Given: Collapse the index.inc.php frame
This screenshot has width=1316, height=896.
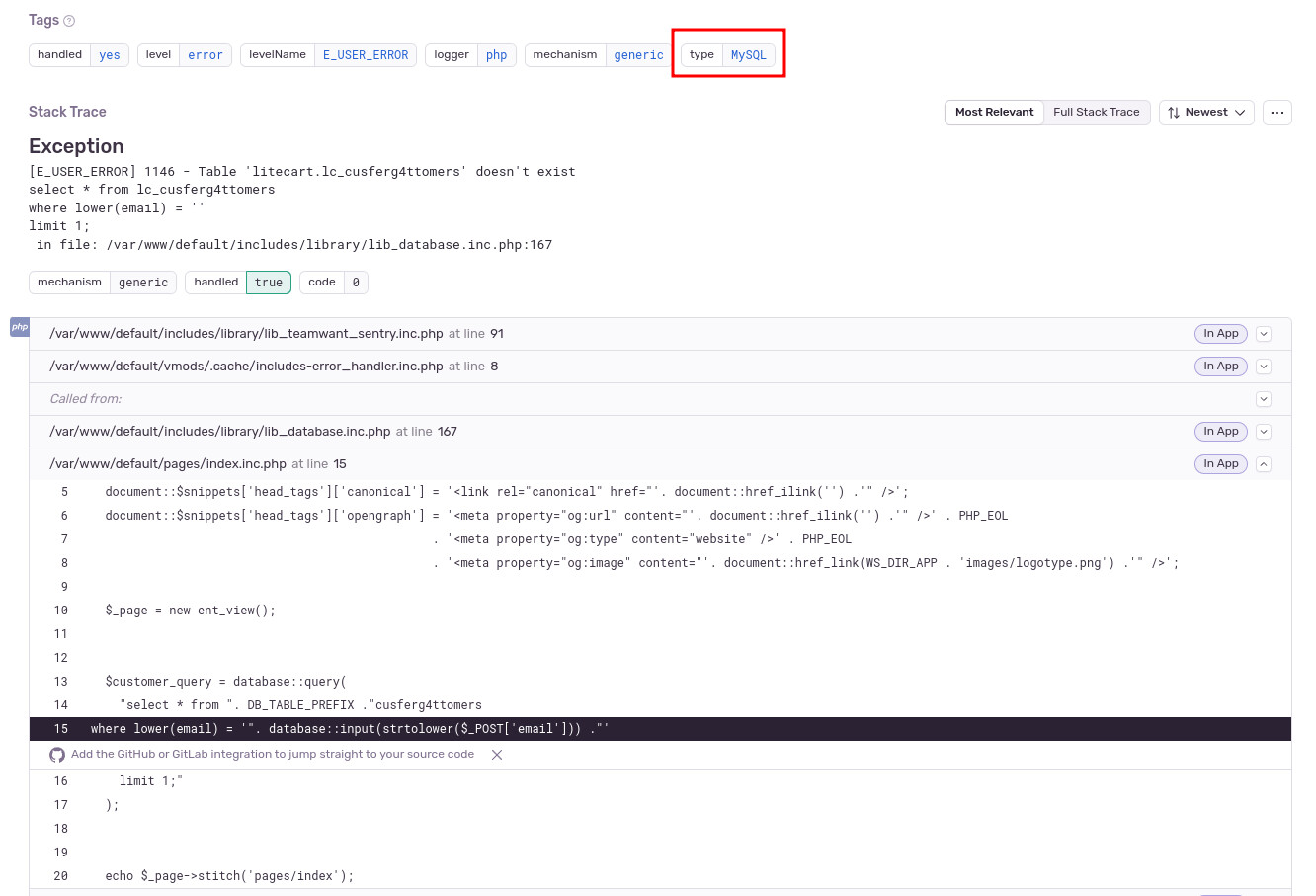Looking at the screenshot, I should (1263, 464).
